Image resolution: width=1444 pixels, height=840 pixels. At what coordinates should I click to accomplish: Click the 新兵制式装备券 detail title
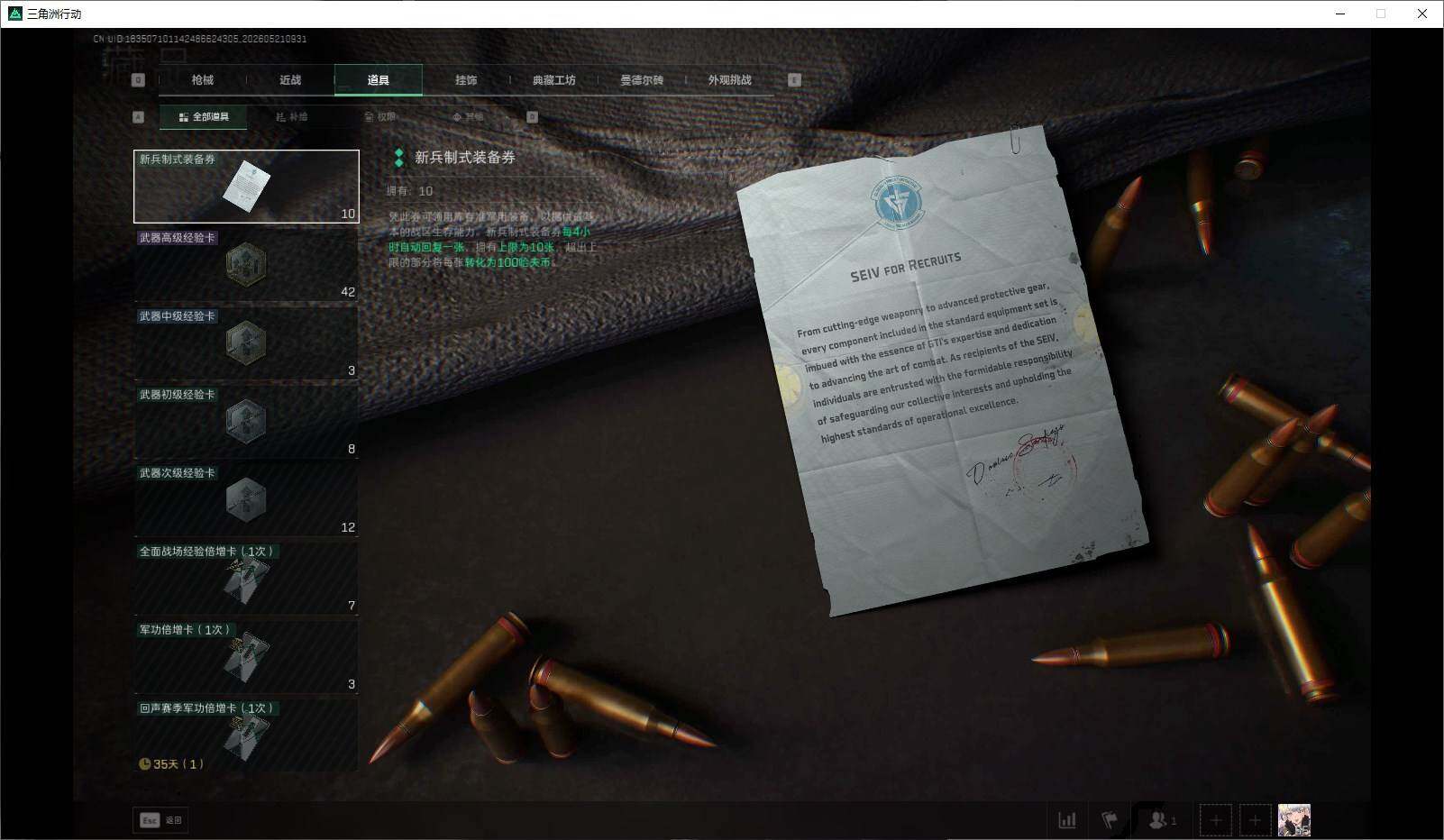(x=465, y=158)
